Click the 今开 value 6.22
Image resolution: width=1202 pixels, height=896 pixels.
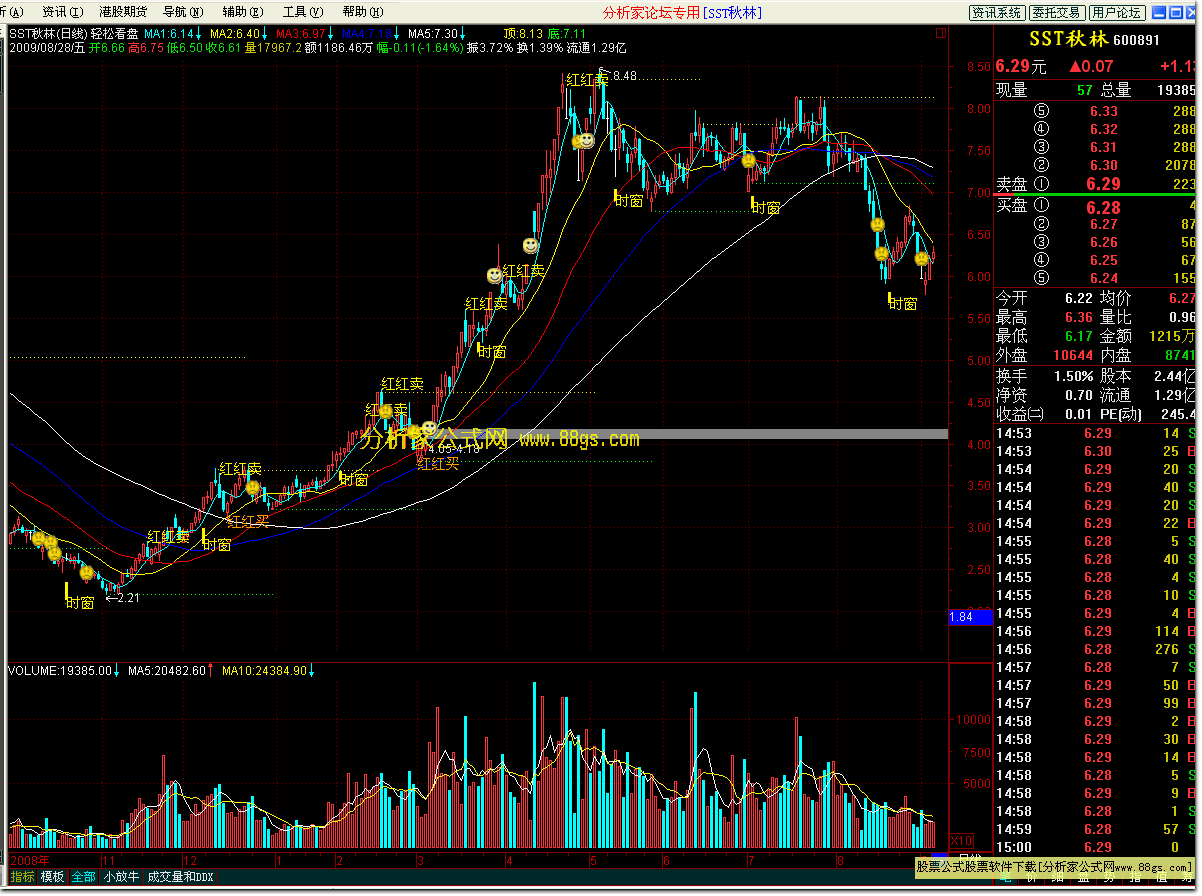coord(1078,298)
